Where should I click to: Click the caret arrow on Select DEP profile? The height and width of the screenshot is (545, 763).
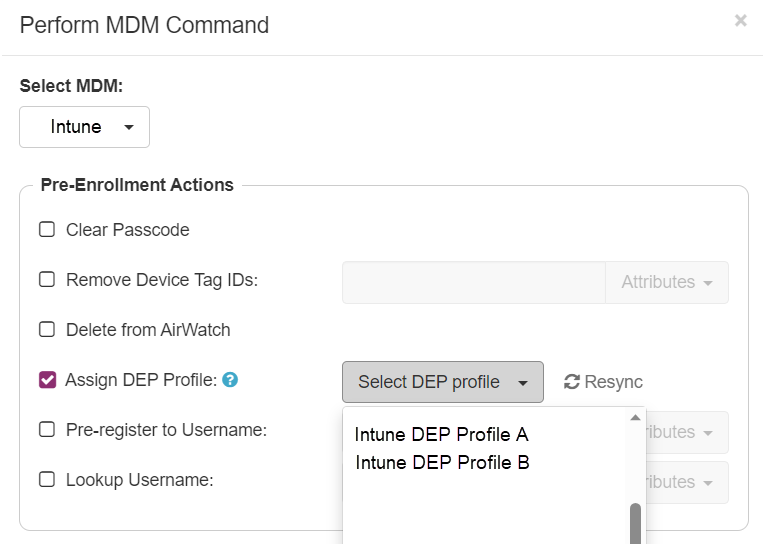point(523,383)
